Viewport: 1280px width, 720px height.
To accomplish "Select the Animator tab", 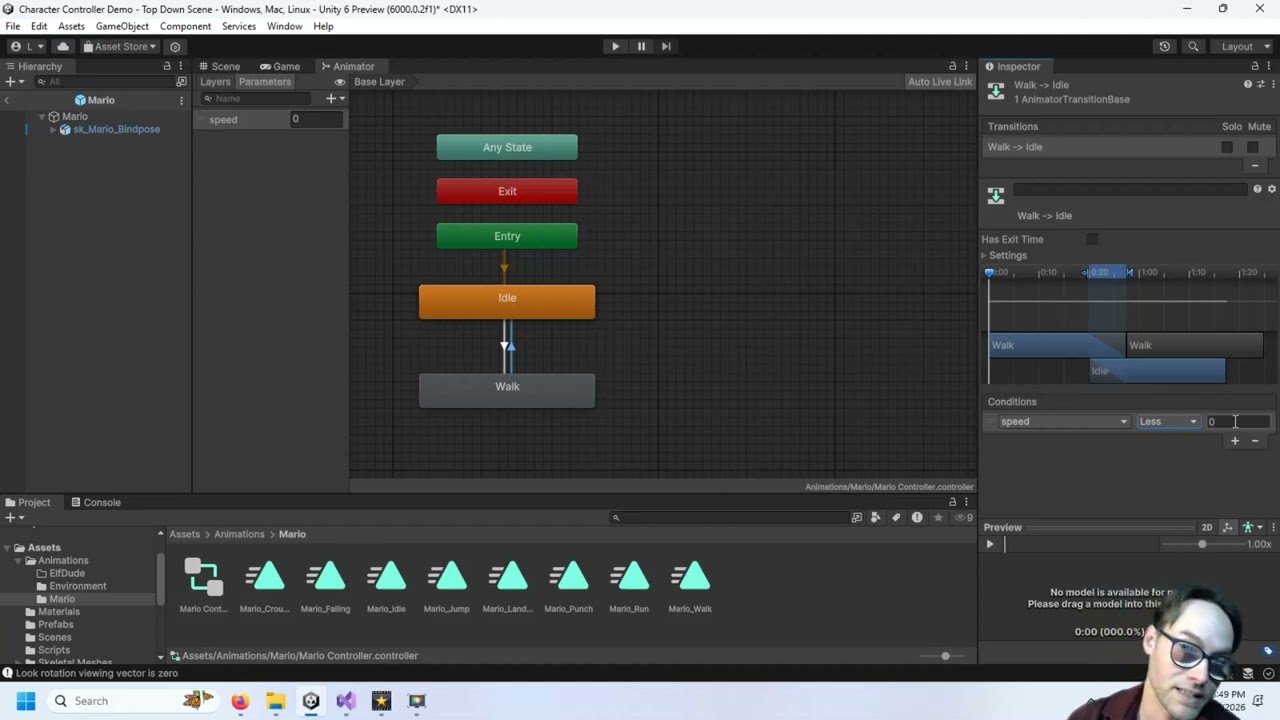I will point(348,66).
